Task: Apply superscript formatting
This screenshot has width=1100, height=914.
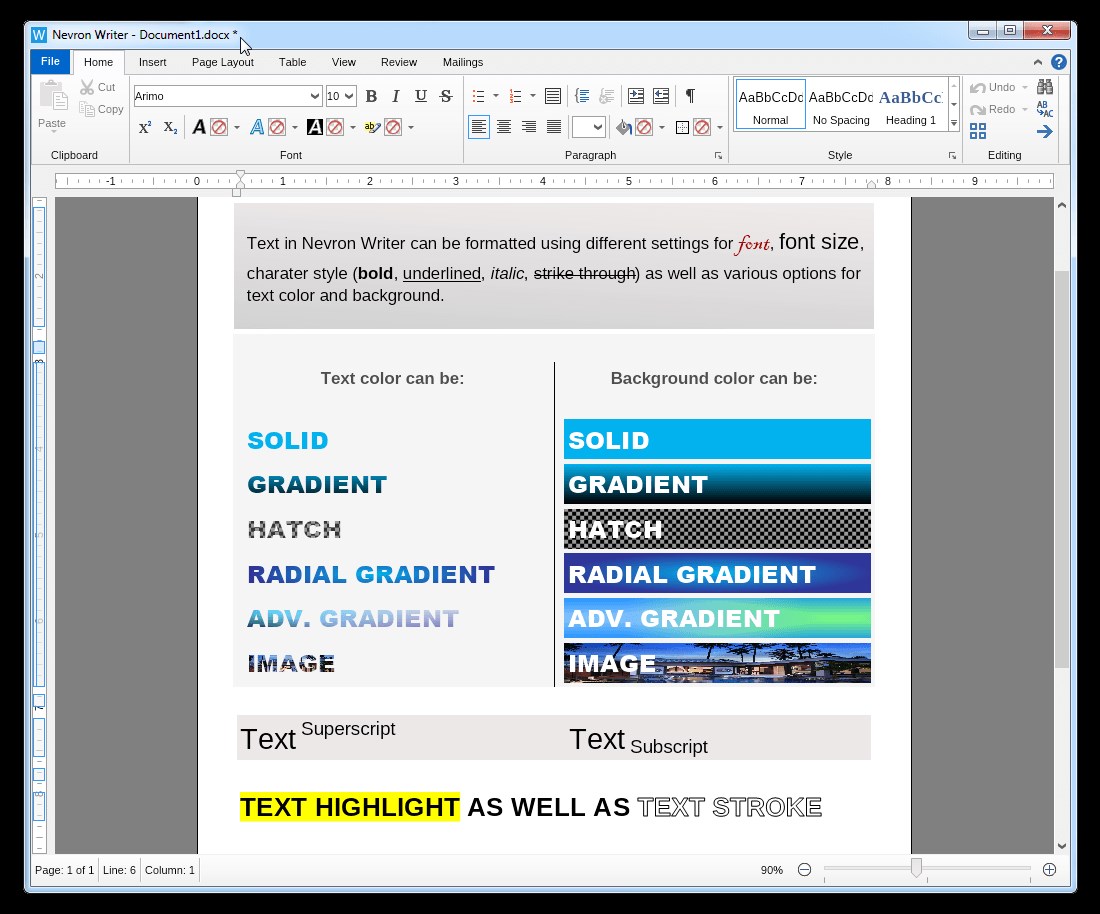Action: (145, 127)
